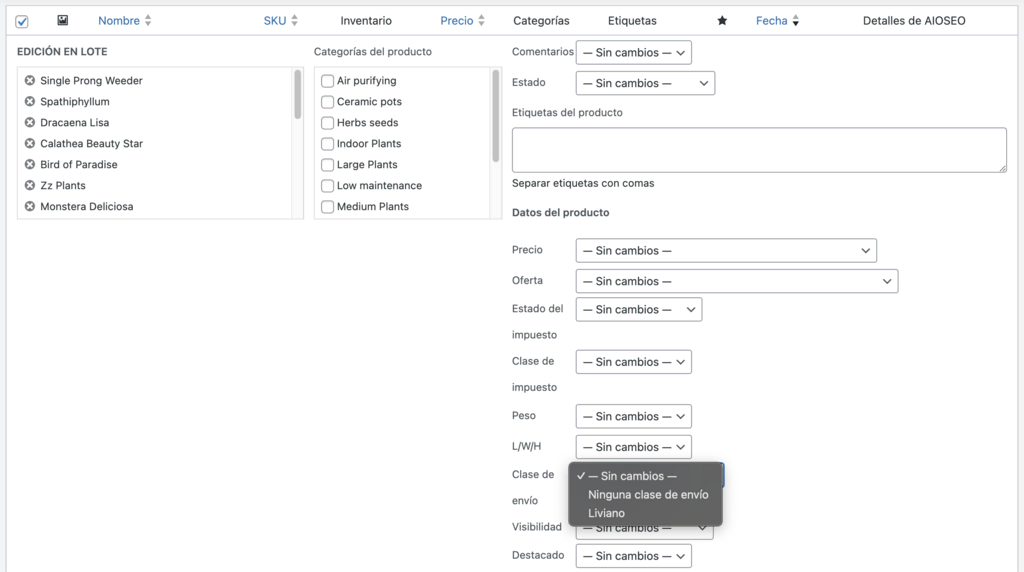Remove Zz Plants from bulk edit
Image resolution: width=1024 pixels, height=572 pixels.
[30, 186]
